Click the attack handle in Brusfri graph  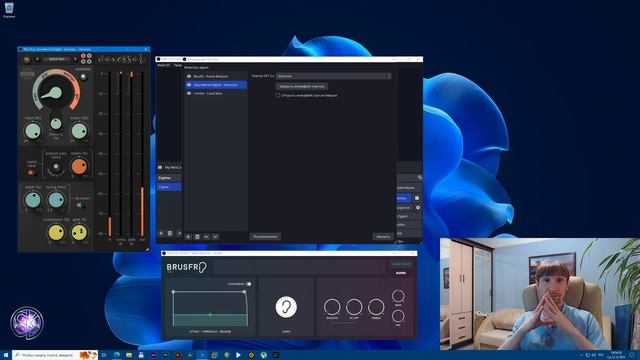(x=173, y=292)
